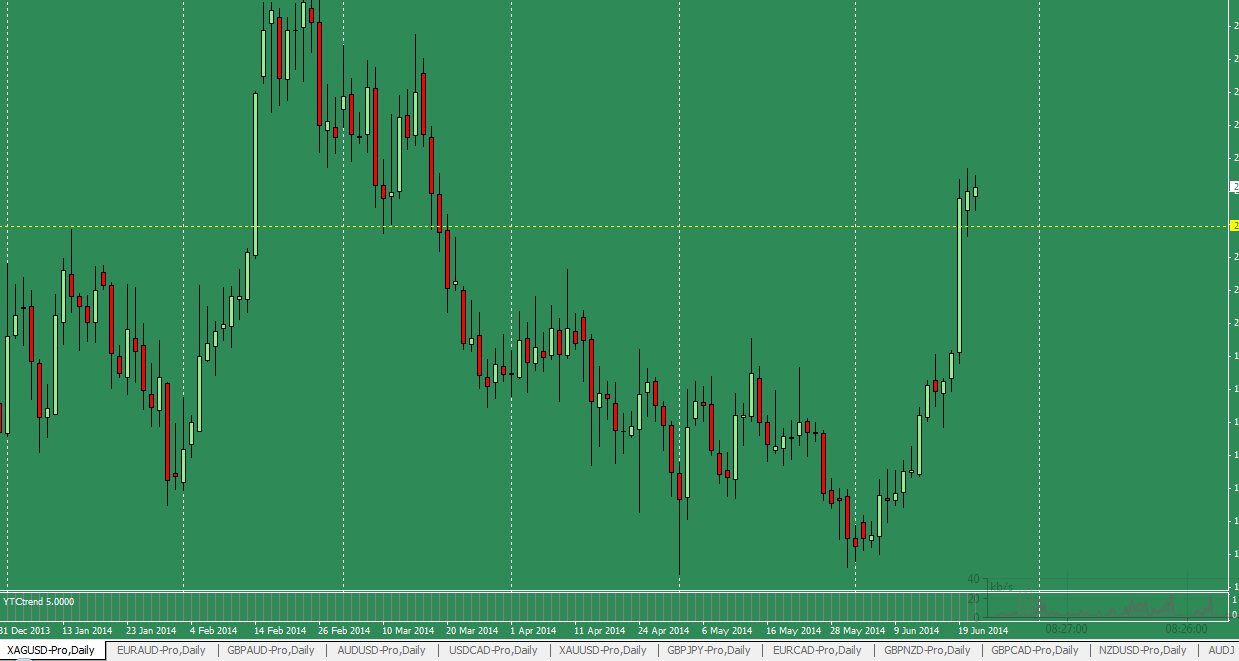This screenshot has width=1239, height=661.
Task: Click the 6 May 2014 date label
Action: click(727, 631)
